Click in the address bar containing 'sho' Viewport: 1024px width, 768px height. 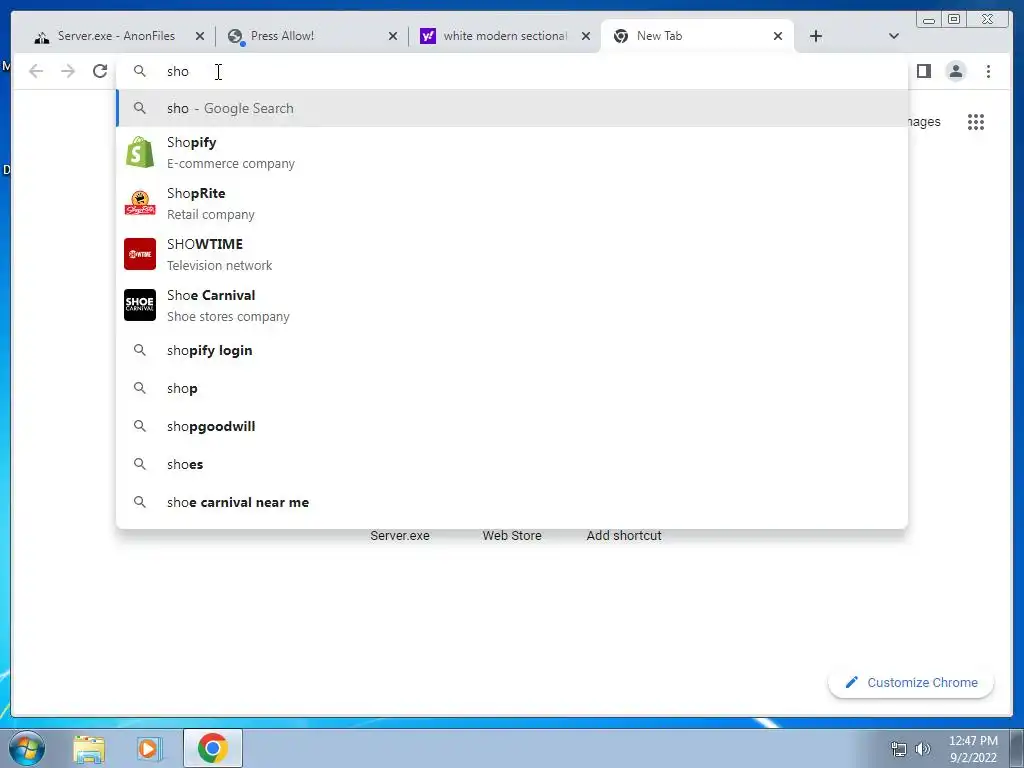[512, 71]
